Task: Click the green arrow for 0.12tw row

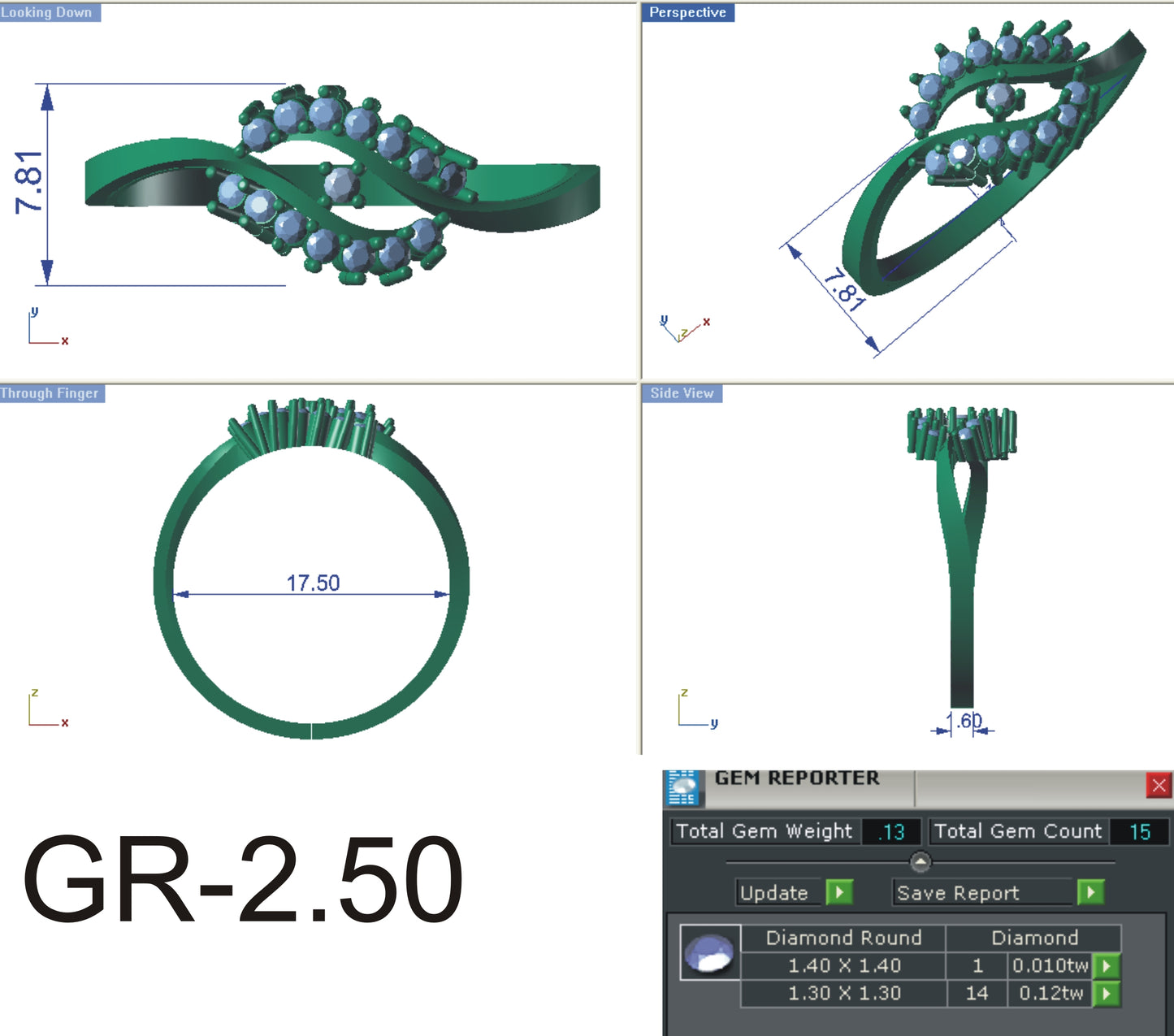Action: click(x=1107, y=994)
